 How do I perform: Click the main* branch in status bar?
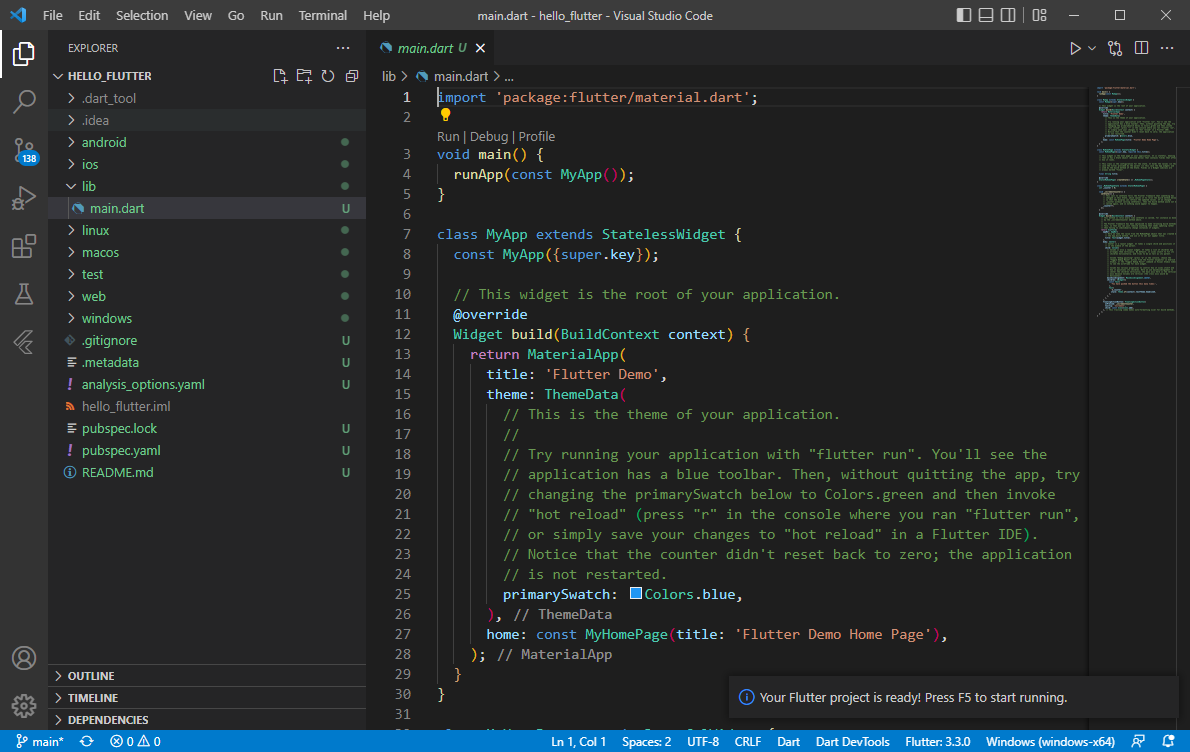coord(40,741)
